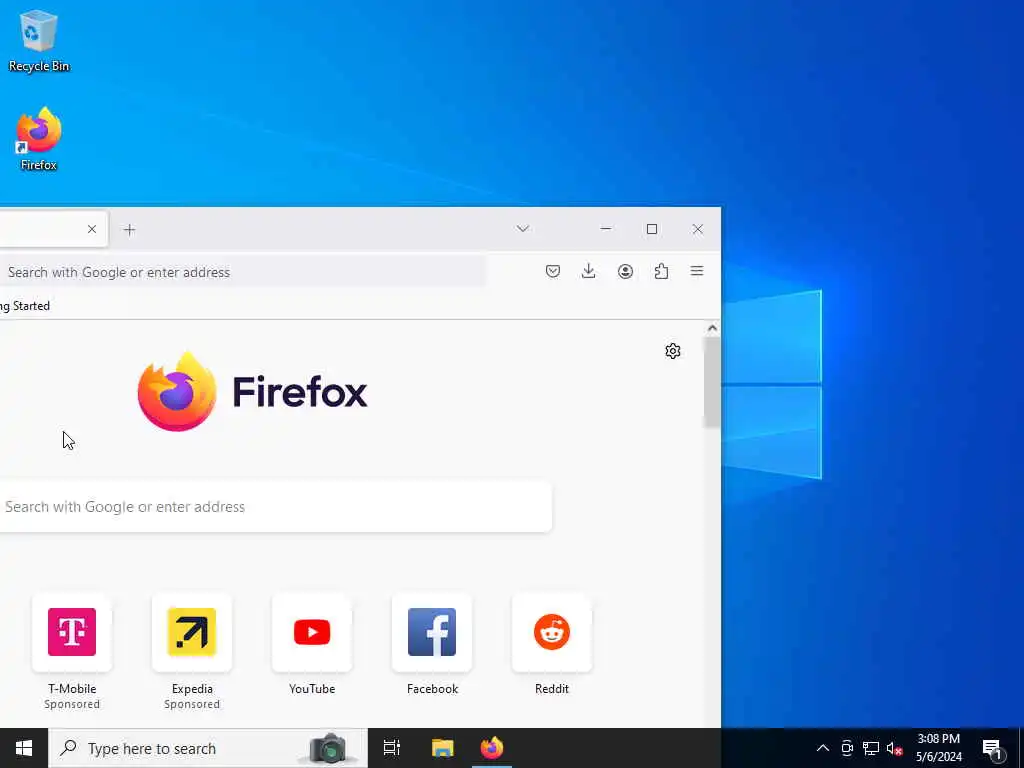1024x768 pixels.
Task: Open the Extensions puzzle icon
Action: pos(661,271)
